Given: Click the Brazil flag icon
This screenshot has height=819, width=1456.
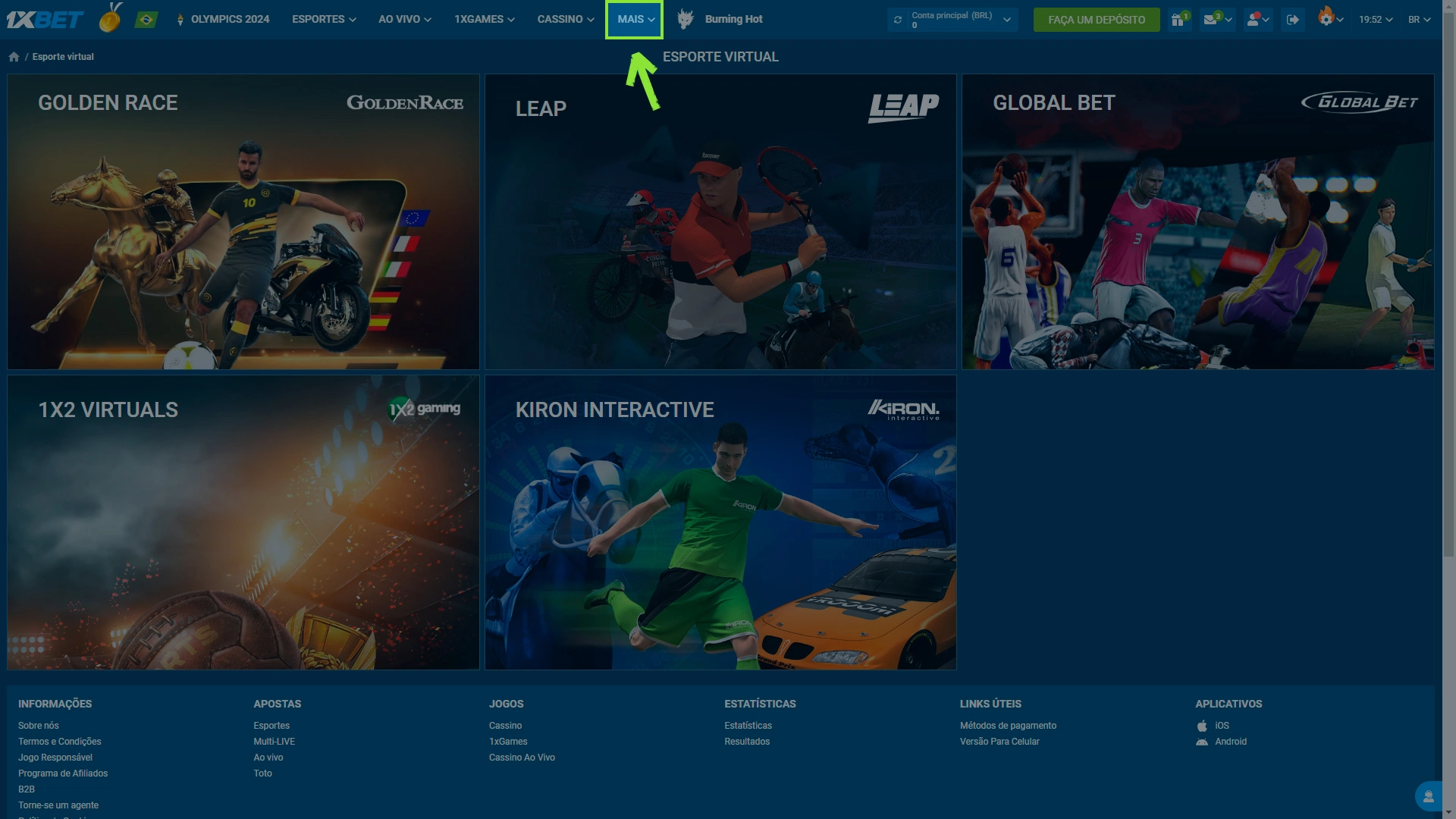Looking at the screenshot, I should tap(146, 20).
